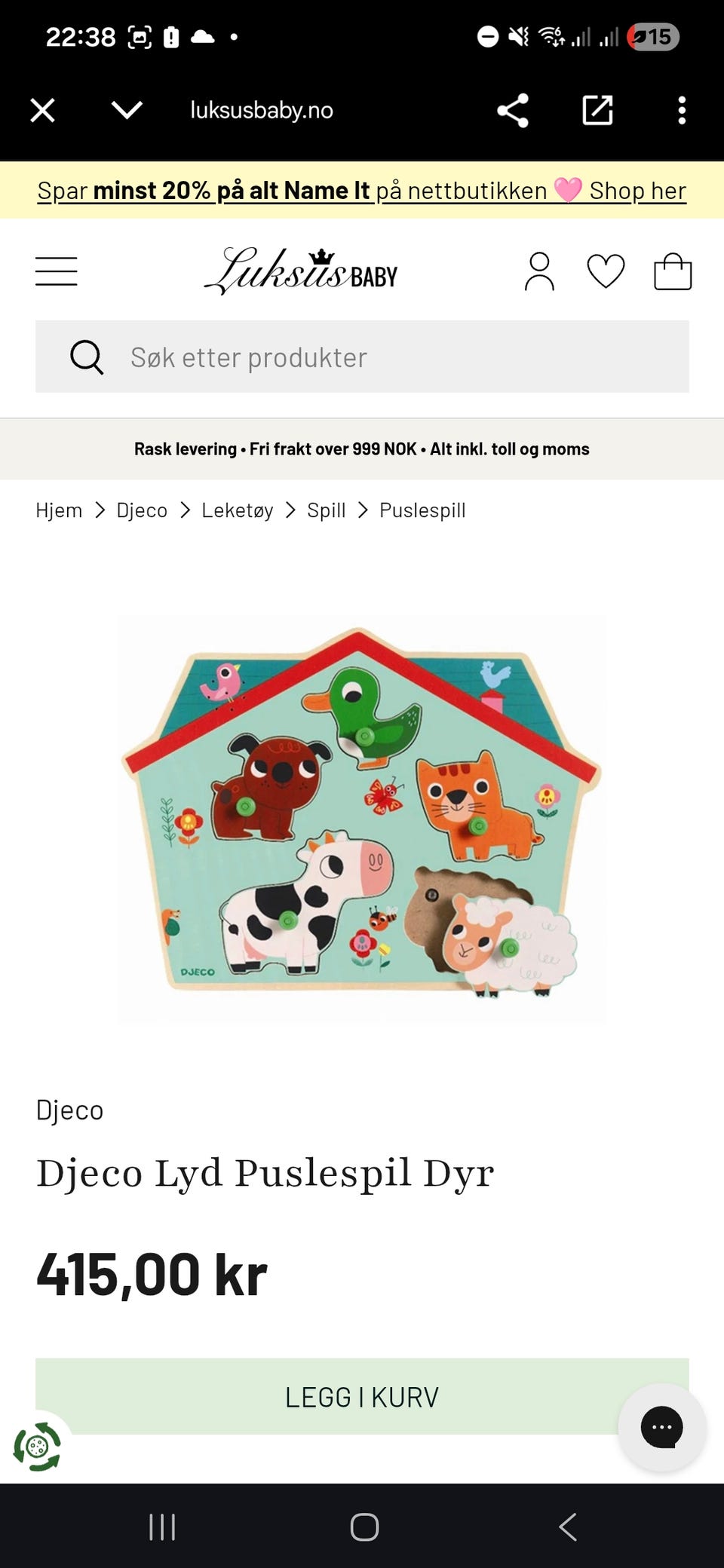Open page in external browser icon

coord(597,110)
